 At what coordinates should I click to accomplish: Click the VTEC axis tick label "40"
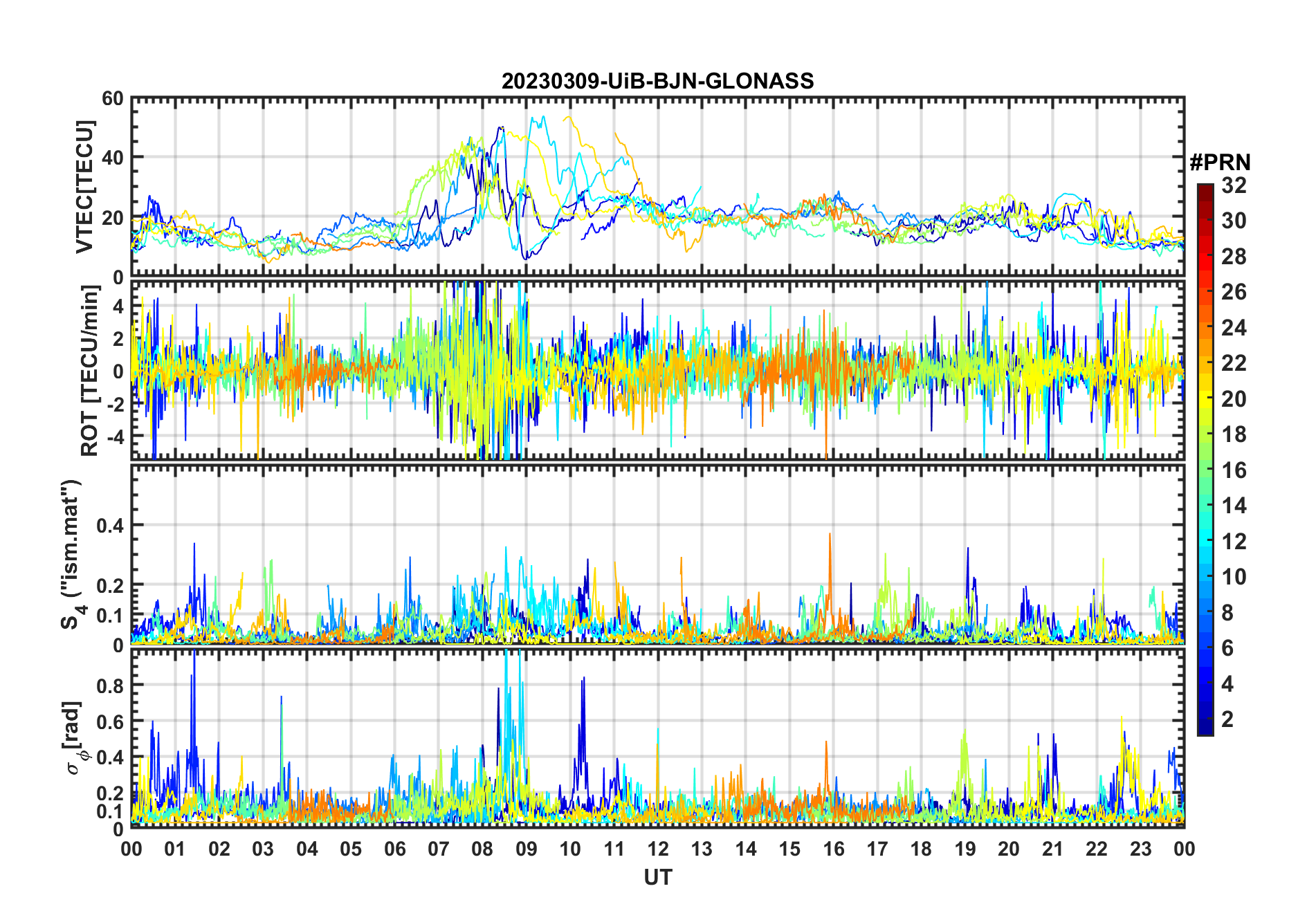point(112,158)
